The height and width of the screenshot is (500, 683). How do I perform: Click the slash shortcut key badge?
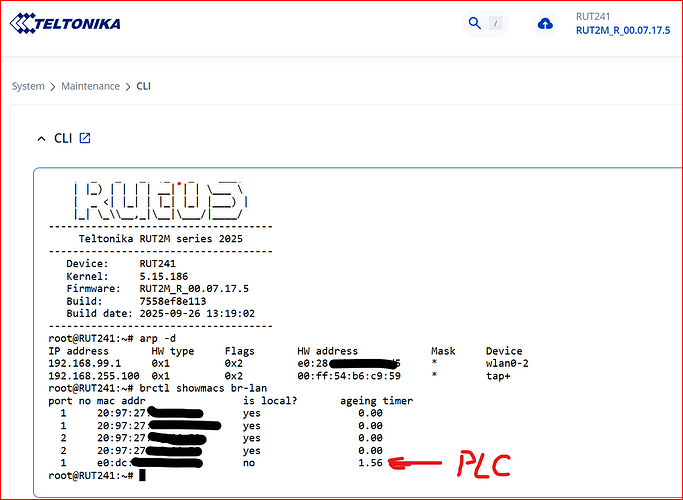point(496,23)
